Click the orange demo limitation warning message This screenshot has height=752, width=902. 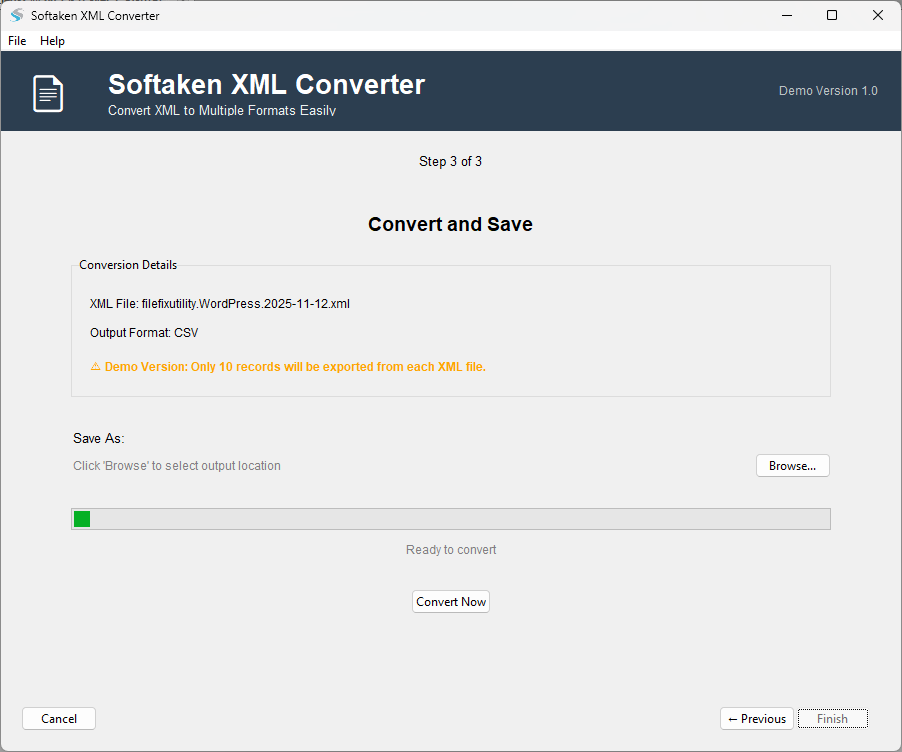(288, 366)
